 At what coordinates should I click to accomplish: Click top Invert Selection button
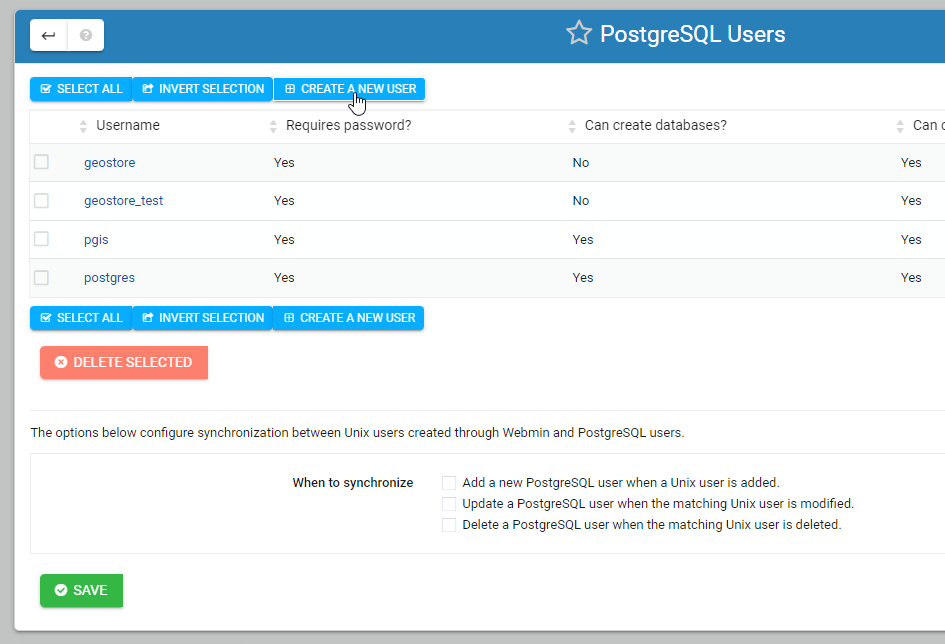pos(203,89)
